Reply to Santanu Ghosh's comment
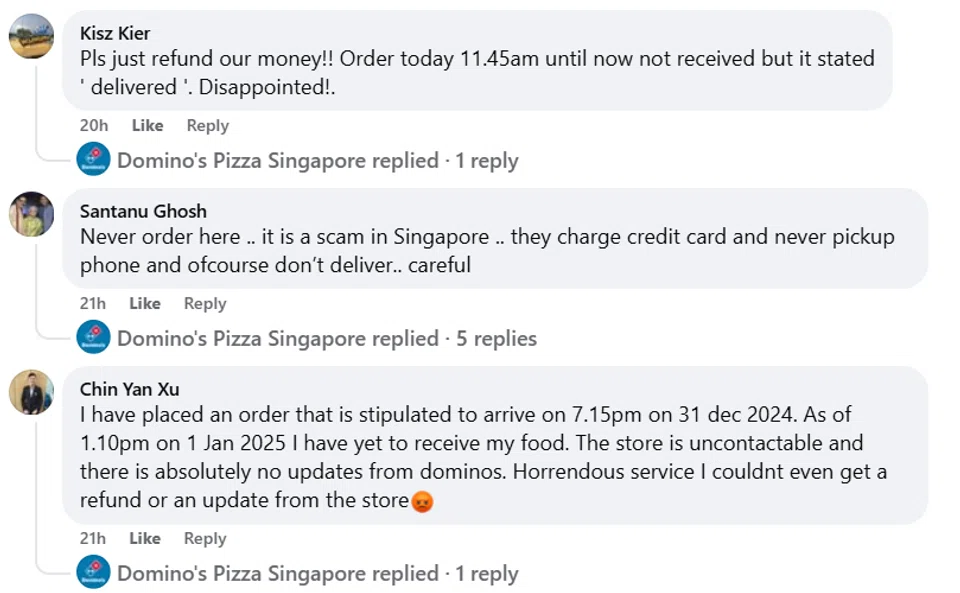 tap(205, 304)
